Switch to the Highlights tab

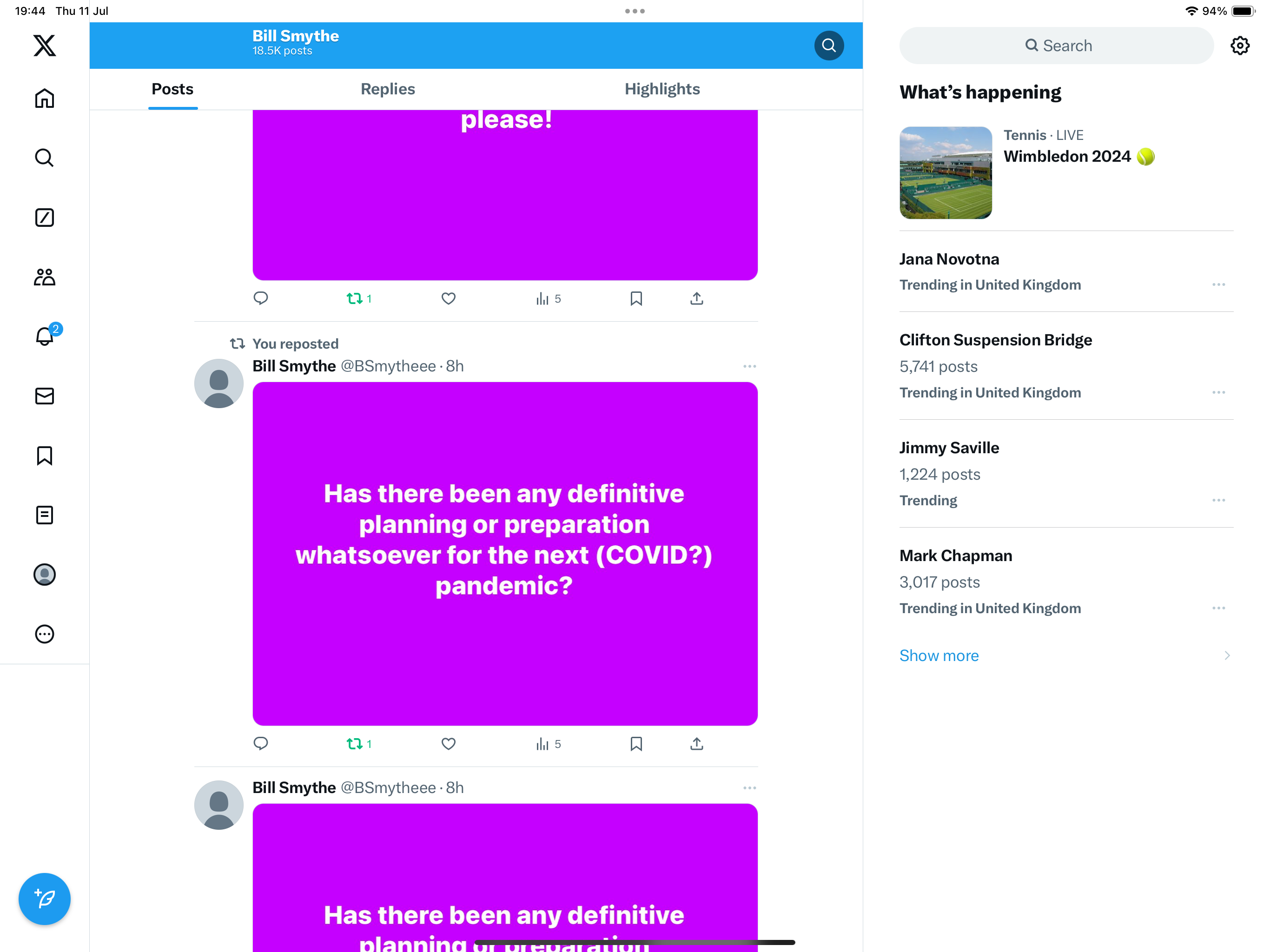click(662, 89)
